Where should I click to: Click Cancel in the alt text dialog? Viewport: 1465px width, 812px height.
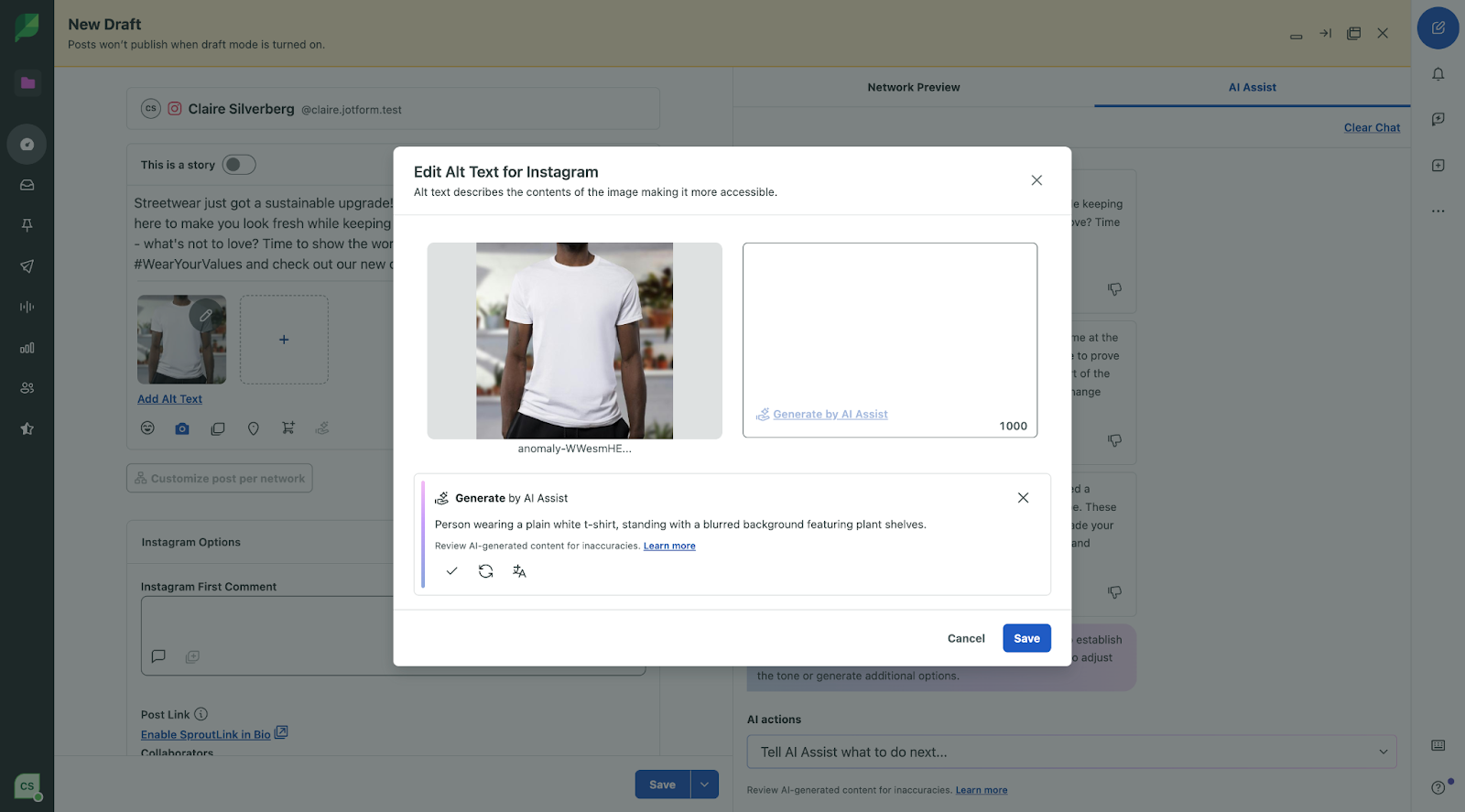(x=966, y=639)
